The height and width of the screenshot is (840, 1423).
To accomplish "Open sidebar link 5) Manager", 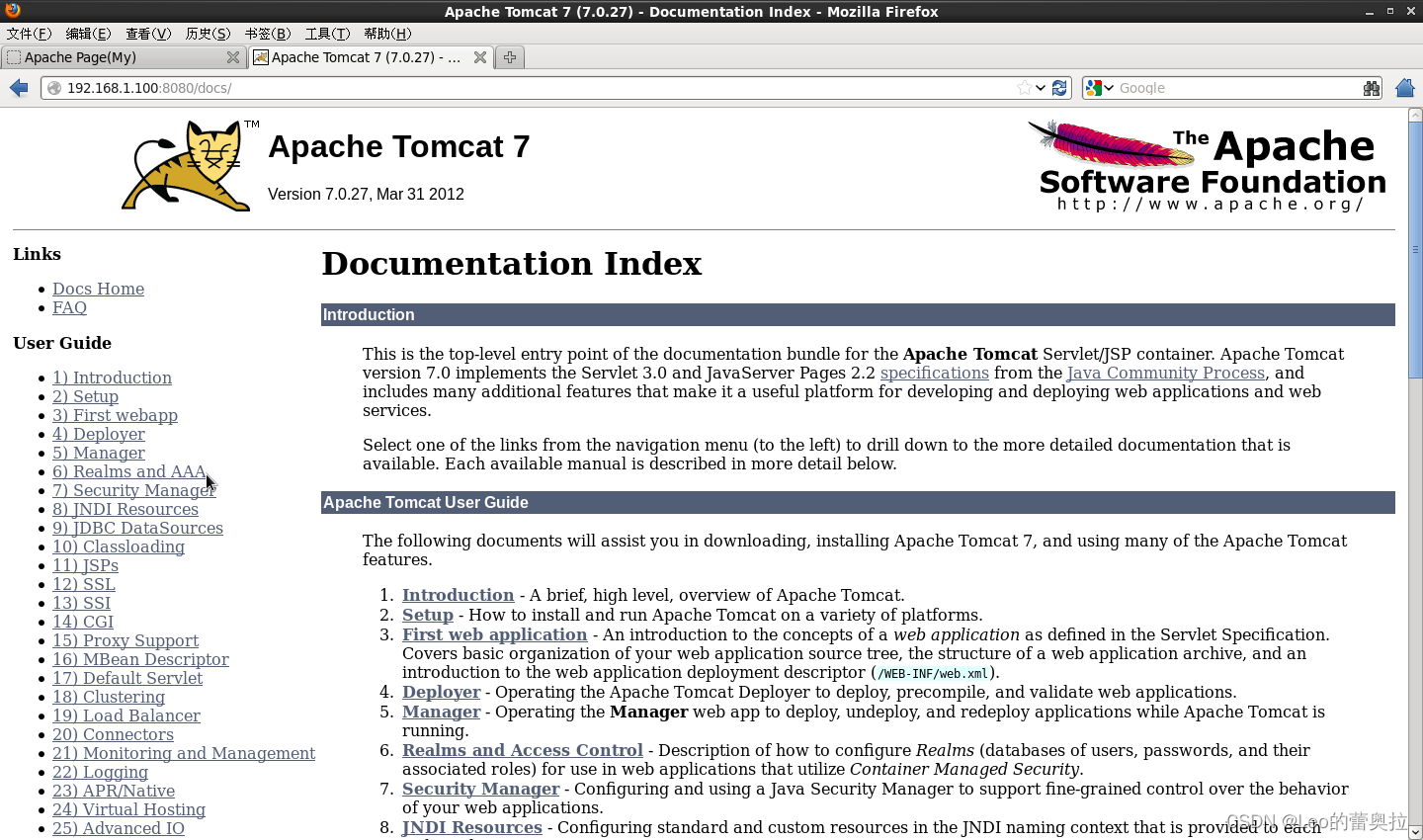I will pos(98,453).
